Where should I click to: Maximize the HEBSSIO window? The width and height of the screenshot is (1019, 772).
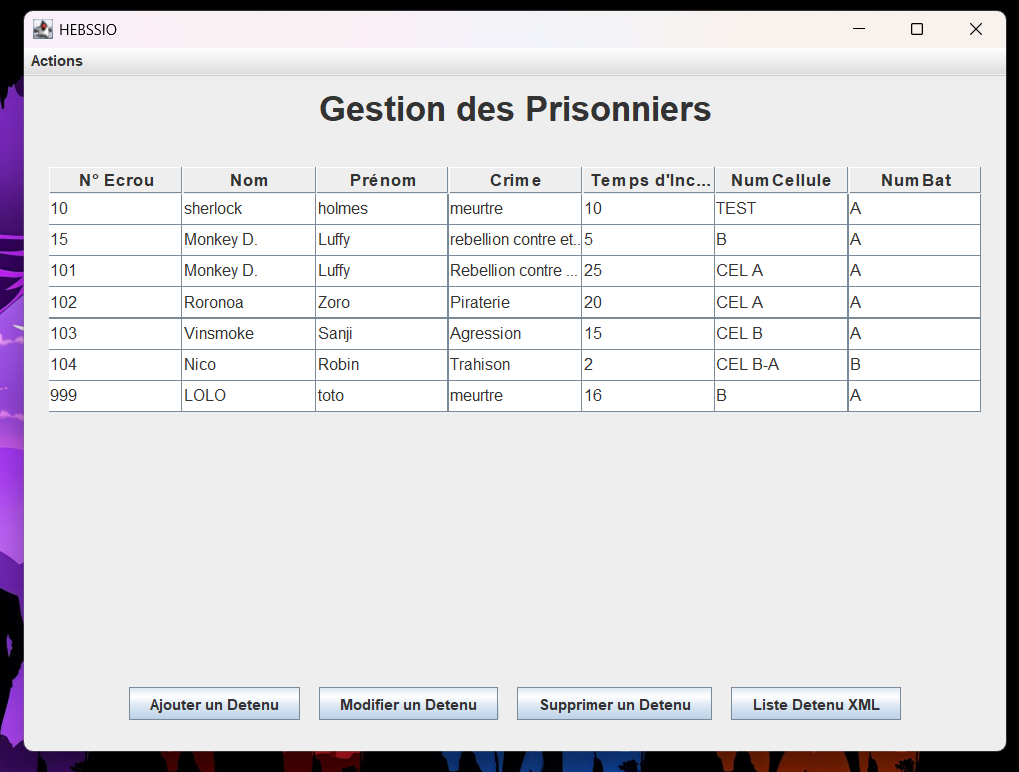(x=916, y=30)
